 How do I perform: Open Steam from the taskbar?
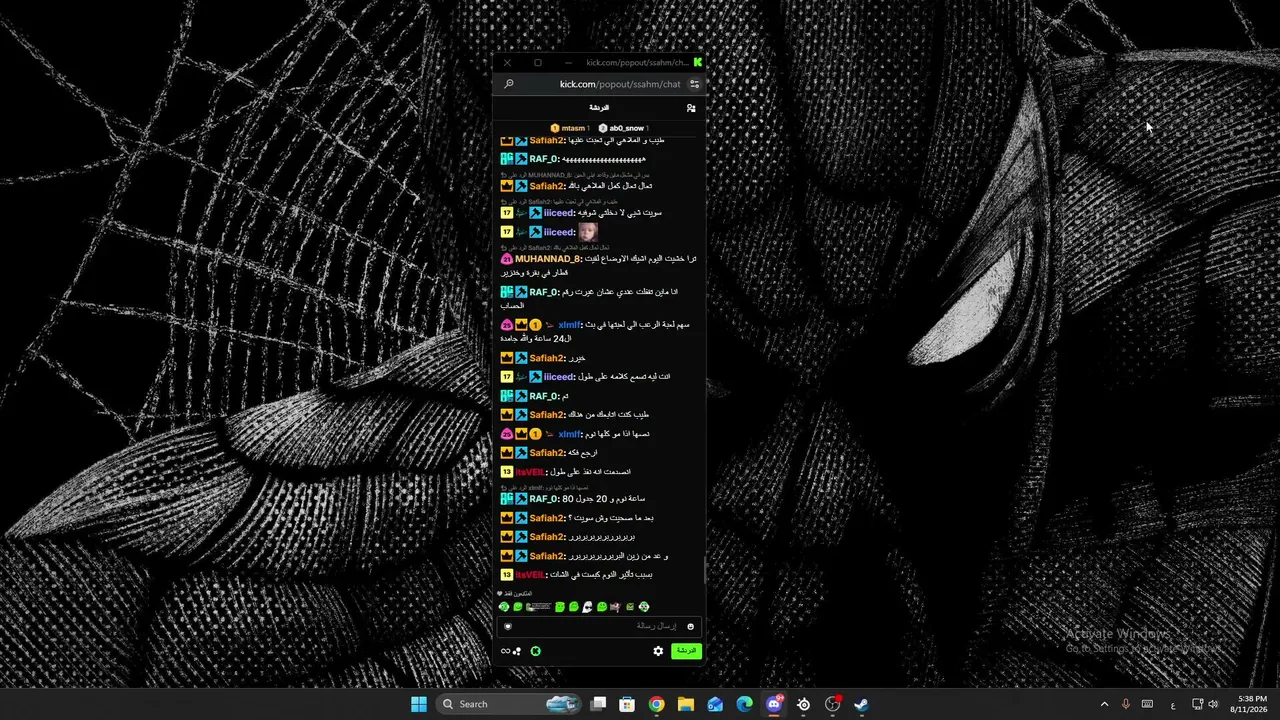pos(861,704)
